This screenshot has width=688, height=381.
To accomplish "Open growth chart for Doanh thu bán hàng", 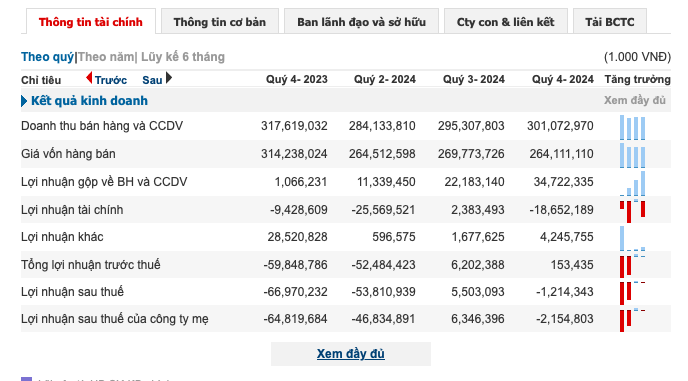I will pos(632,127).
